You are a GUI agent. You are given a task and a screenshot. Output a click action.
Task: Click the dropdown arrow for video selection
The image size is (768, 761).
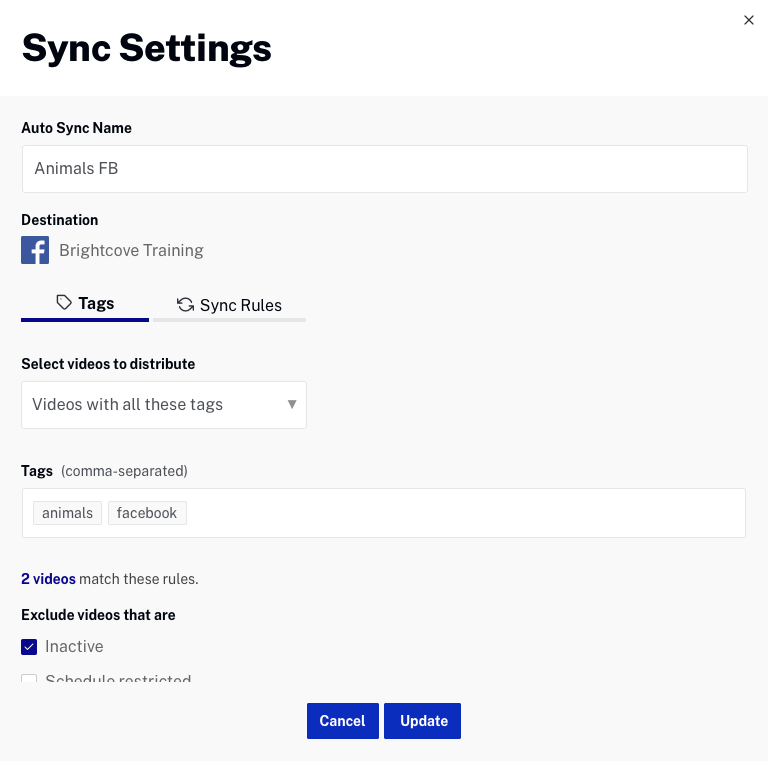(292, 405)
